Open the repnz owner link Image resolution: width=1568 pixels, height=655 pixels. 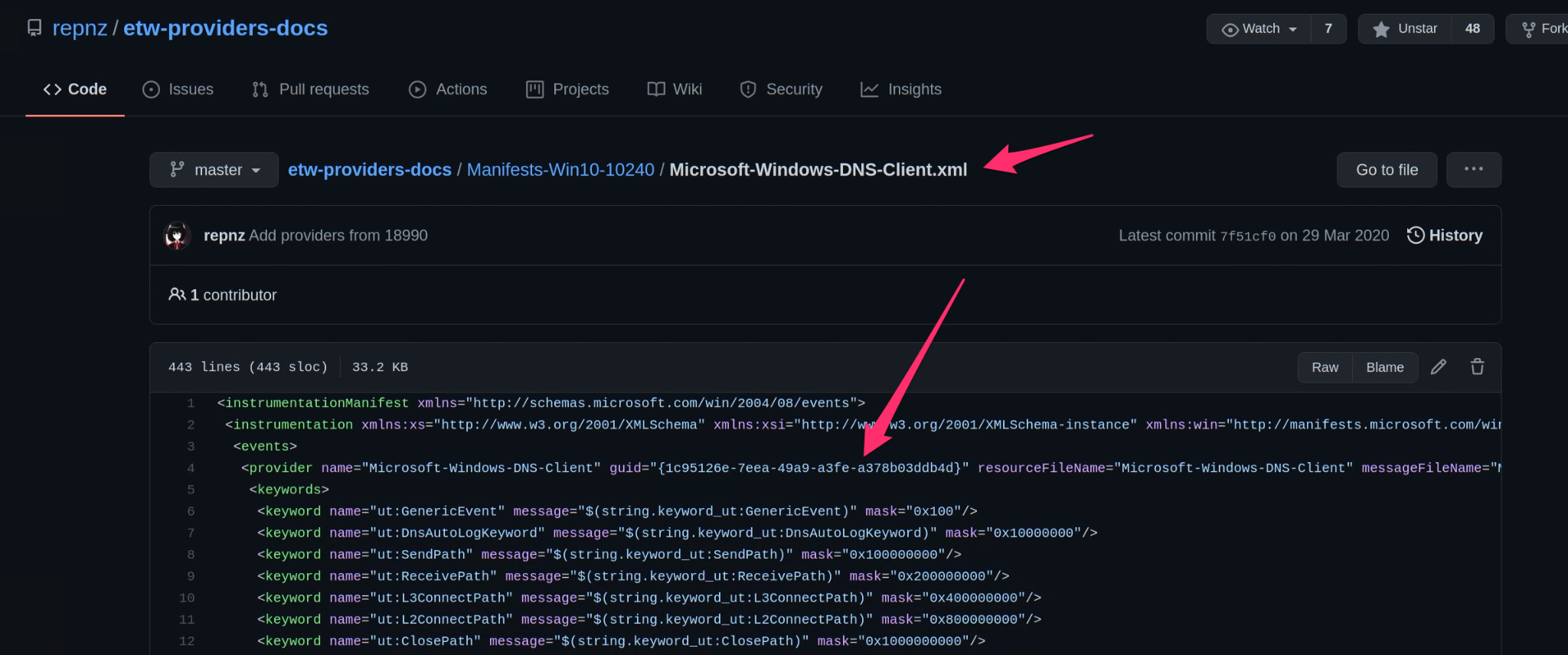[x=80, y=28]
